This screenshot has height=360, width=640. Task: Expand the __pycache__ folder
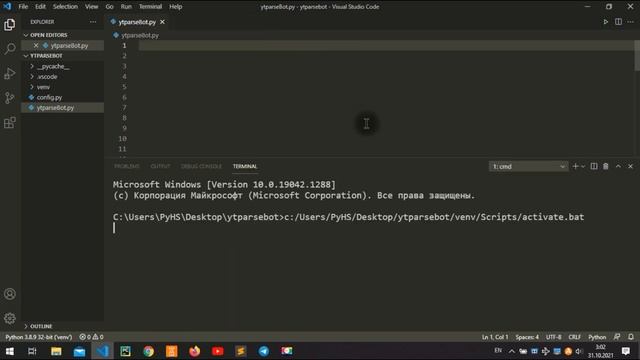(62, 66)
